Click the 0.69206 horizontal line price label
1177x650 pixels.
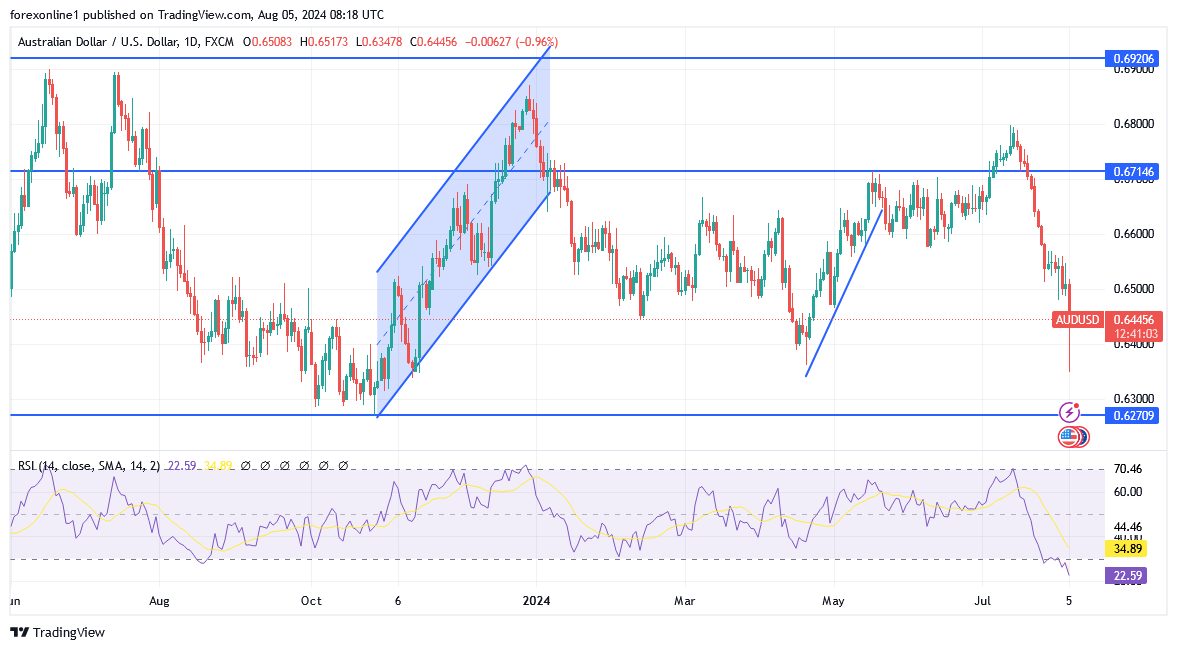coord(1131,59)
